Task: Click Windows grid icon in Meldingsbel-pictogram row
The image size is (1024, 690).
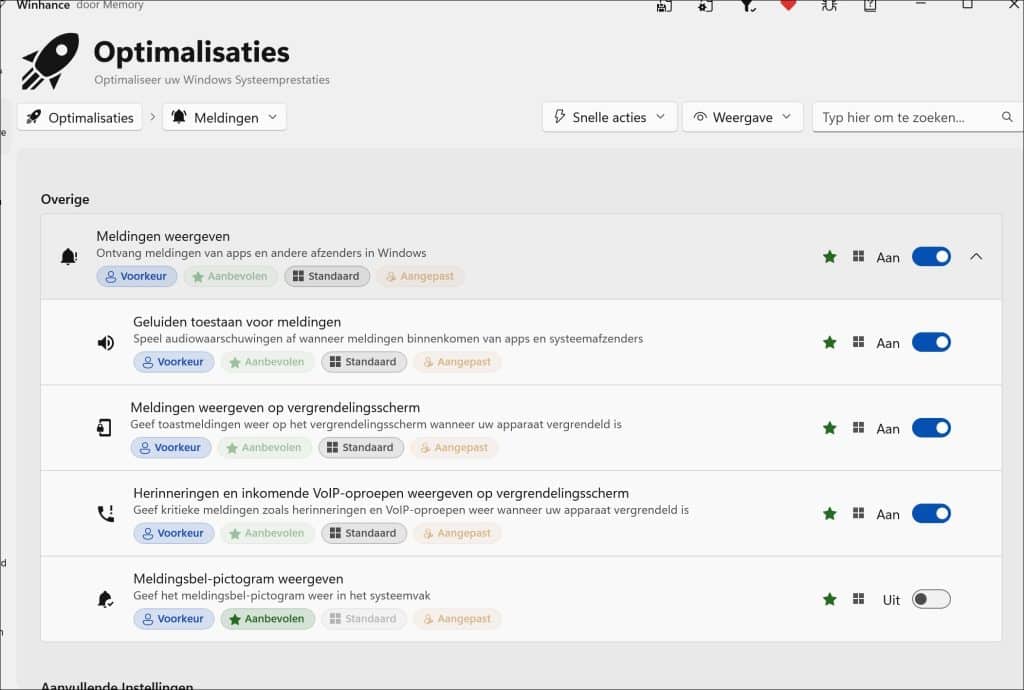Action: pyautogui.click(x=859, y=599)
